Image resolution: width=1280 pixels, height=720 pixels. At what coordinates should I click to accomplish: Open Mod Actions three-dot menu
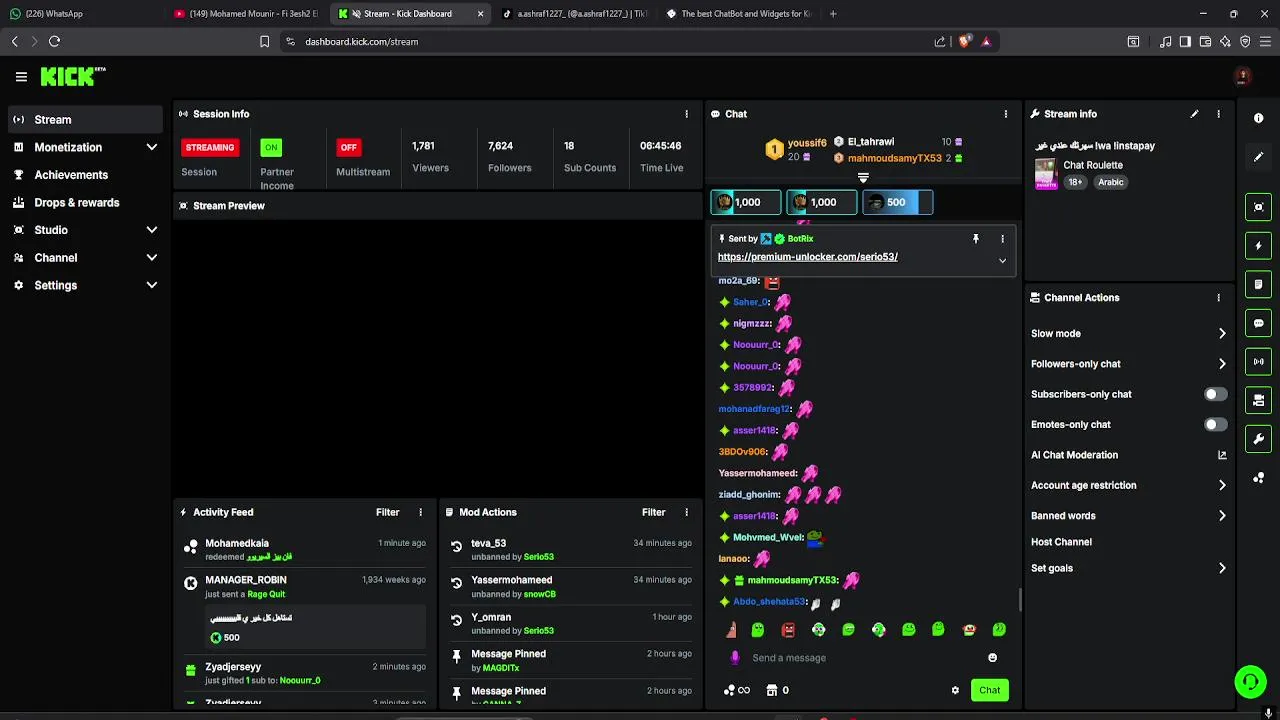click(x=686, y=512)
